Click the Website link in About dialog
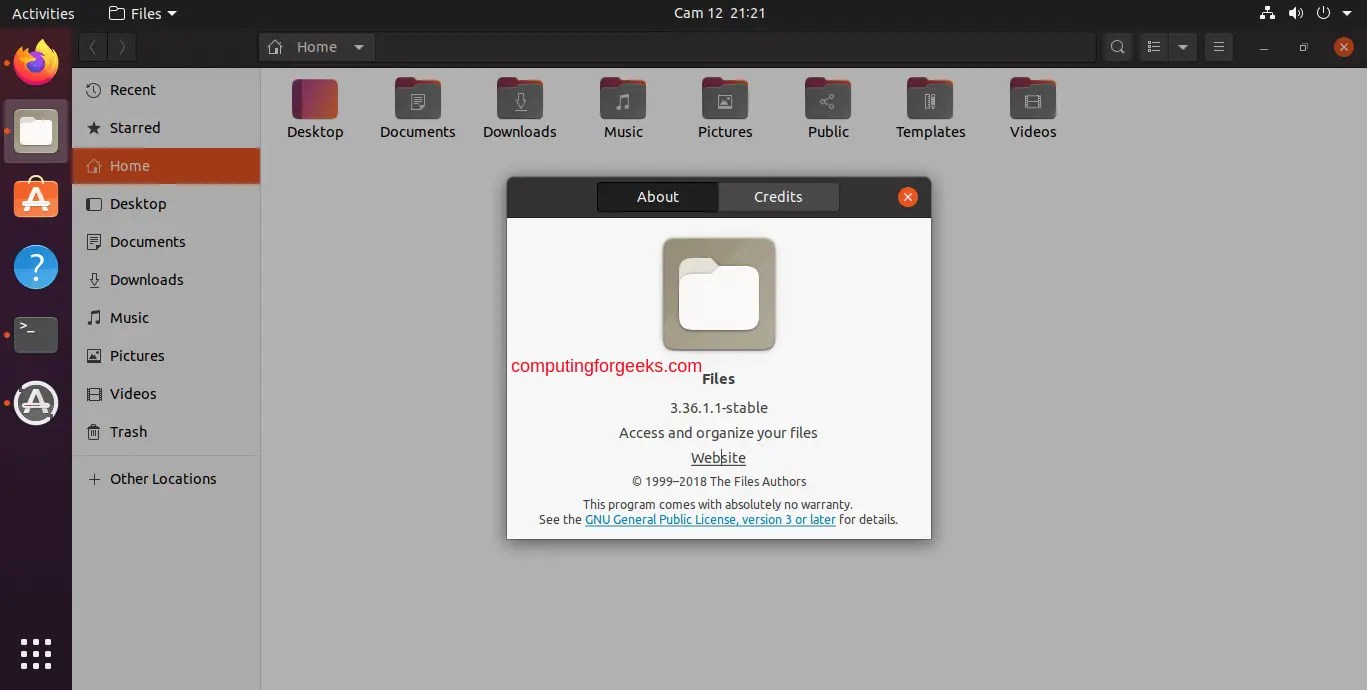The width and height of the screenshot is (1367, 690). point(718,457)
